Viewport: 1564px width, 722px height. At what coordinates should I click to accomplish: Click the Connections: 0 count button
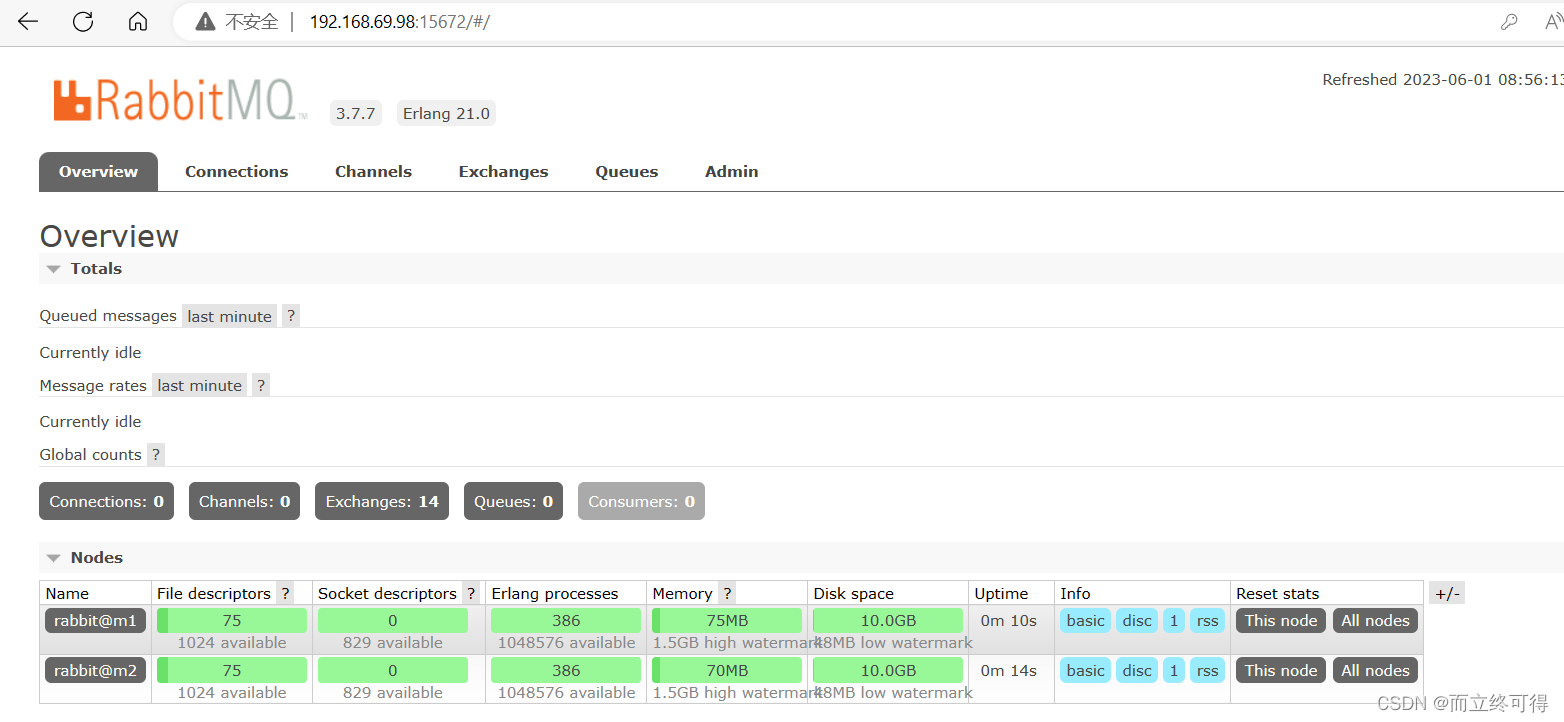pyautogui.click(x=106, y=501)
